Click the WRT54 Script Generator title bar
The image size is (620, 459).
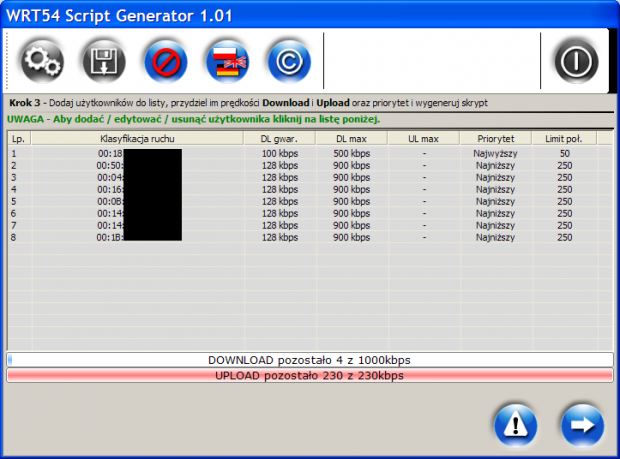pos(310,16)
